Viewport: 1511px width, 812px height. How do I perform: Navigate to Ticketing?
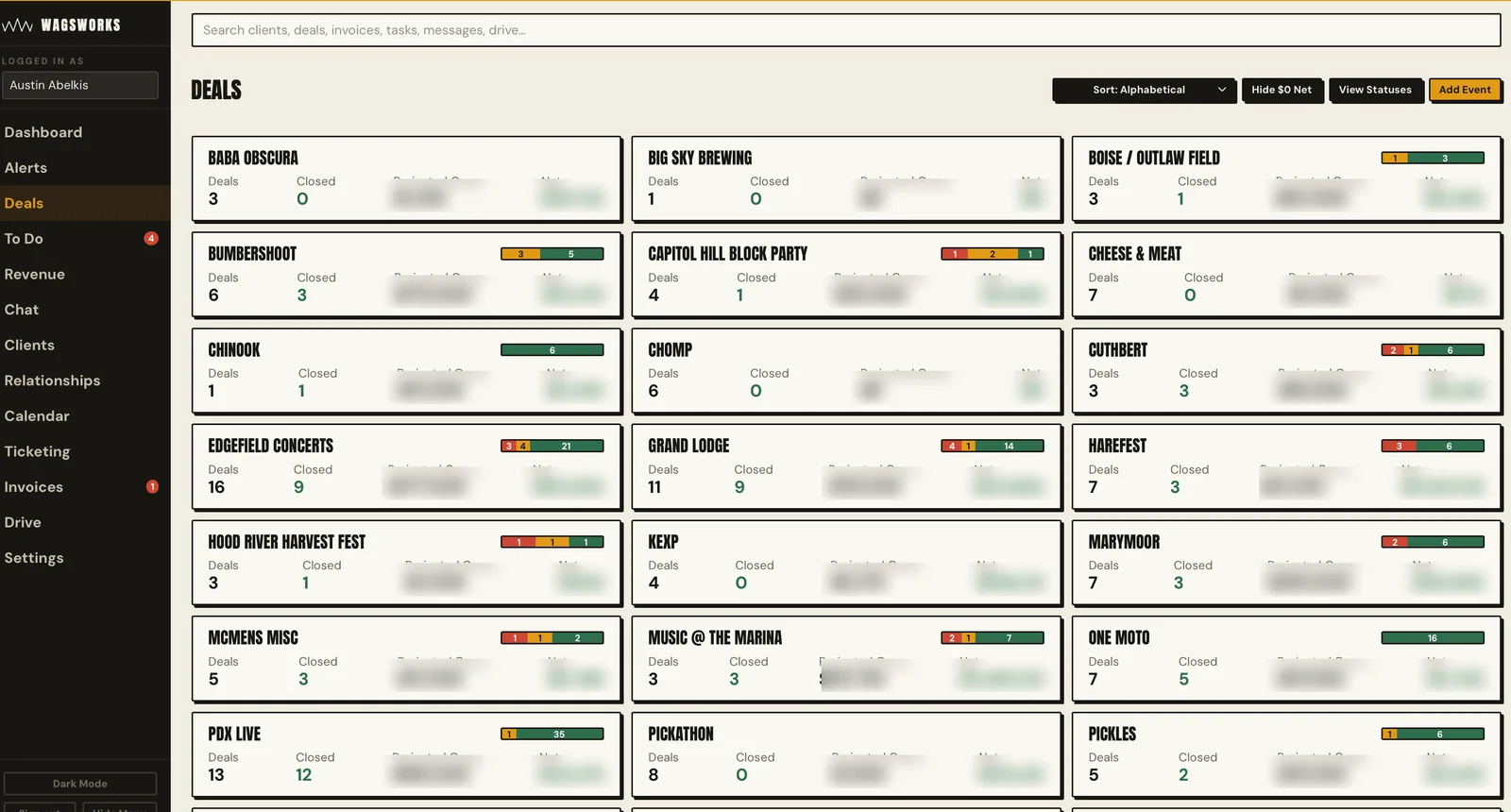(37, 451)
